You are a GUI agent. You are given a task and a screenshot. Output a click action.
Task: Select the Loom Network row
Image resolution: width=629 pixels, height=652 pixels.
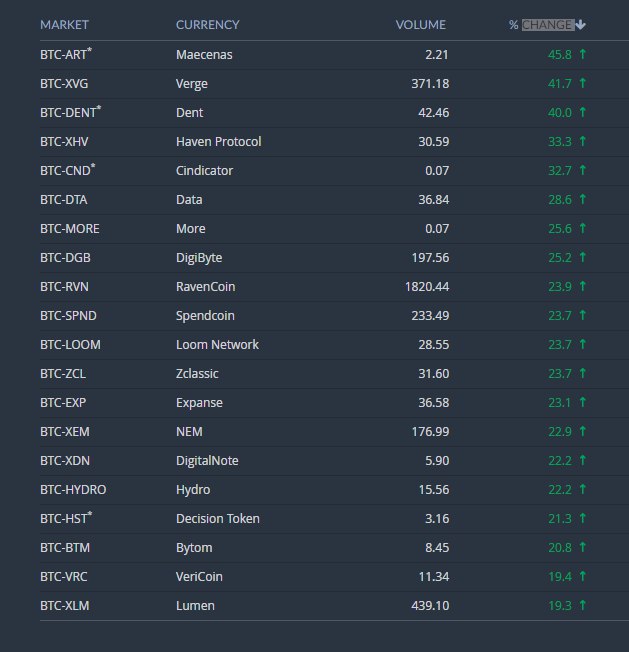334,345
